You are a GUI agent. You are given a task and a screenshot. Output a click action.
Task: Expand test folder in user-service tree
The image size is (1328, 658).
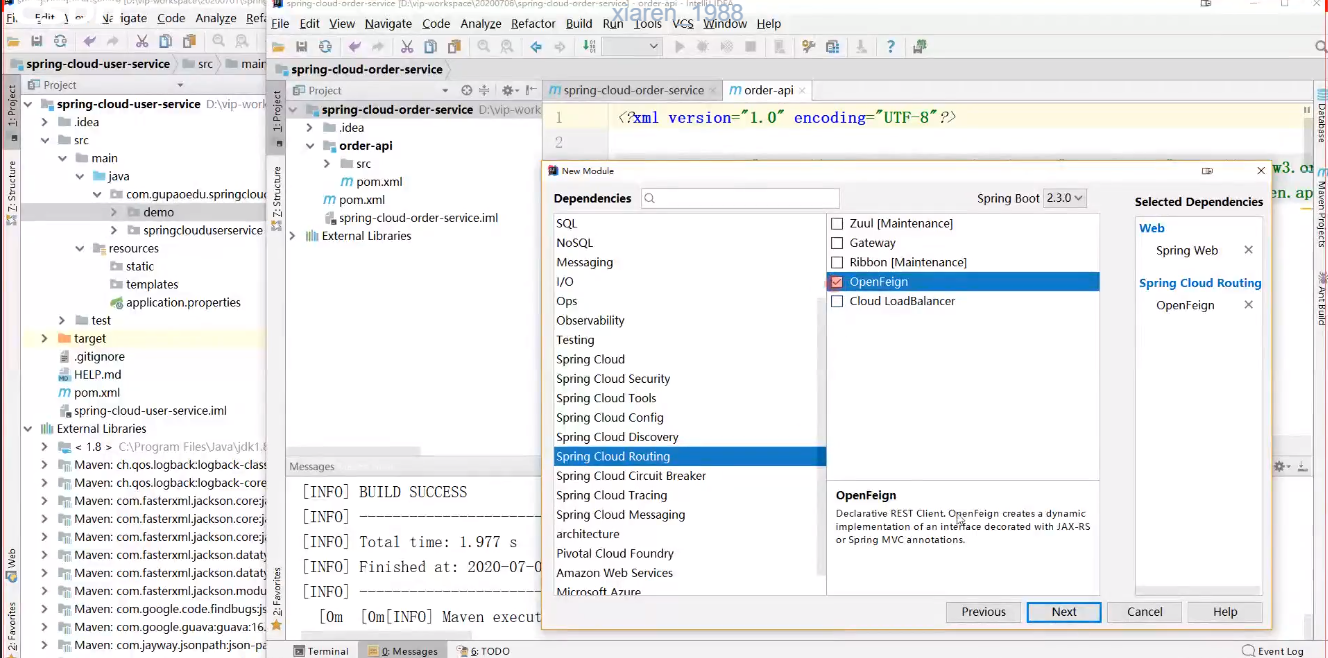[x=62, y=320]
